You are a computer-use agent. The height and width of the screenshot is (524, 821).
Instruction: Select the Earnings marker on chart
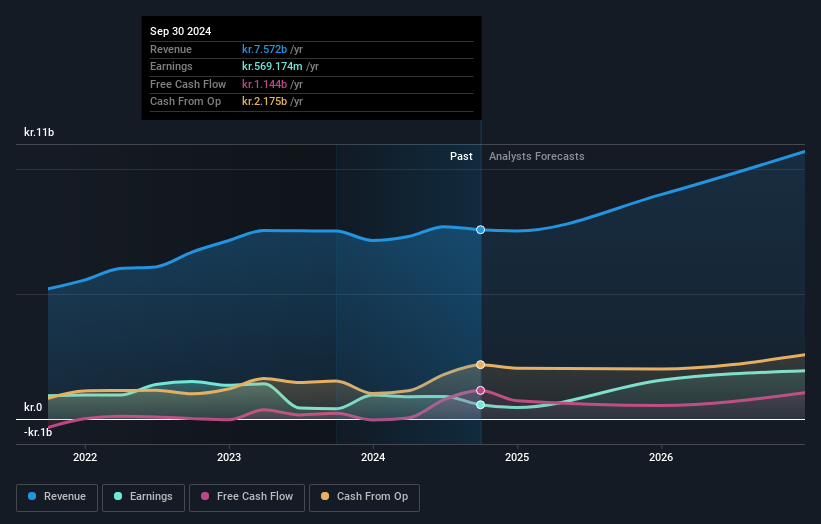(x=481, y=405)
